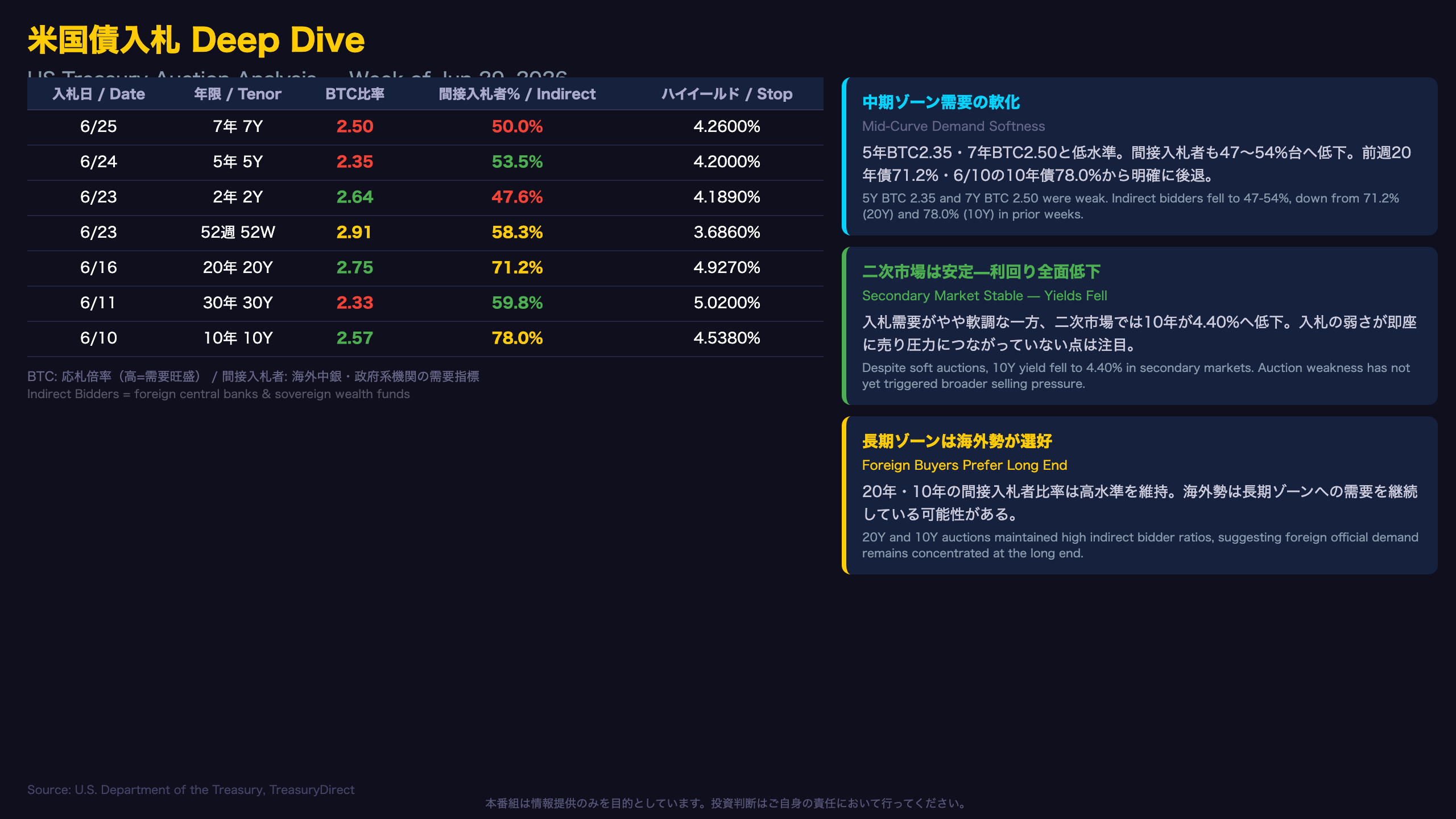Click the stop yield 4.2000%

tap(727, 162)
